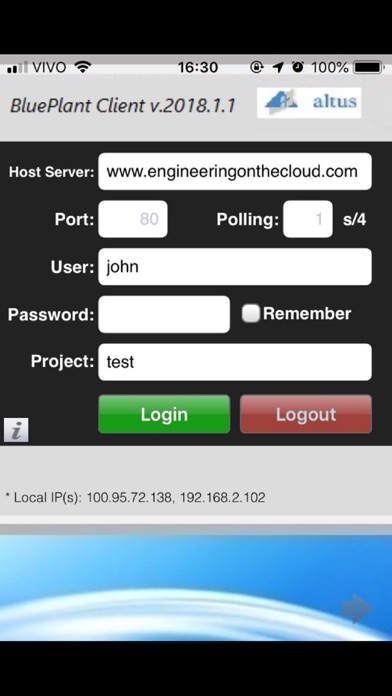Click the empty Password field
Viewport: 392px width, 696px height.
point(164,314)
